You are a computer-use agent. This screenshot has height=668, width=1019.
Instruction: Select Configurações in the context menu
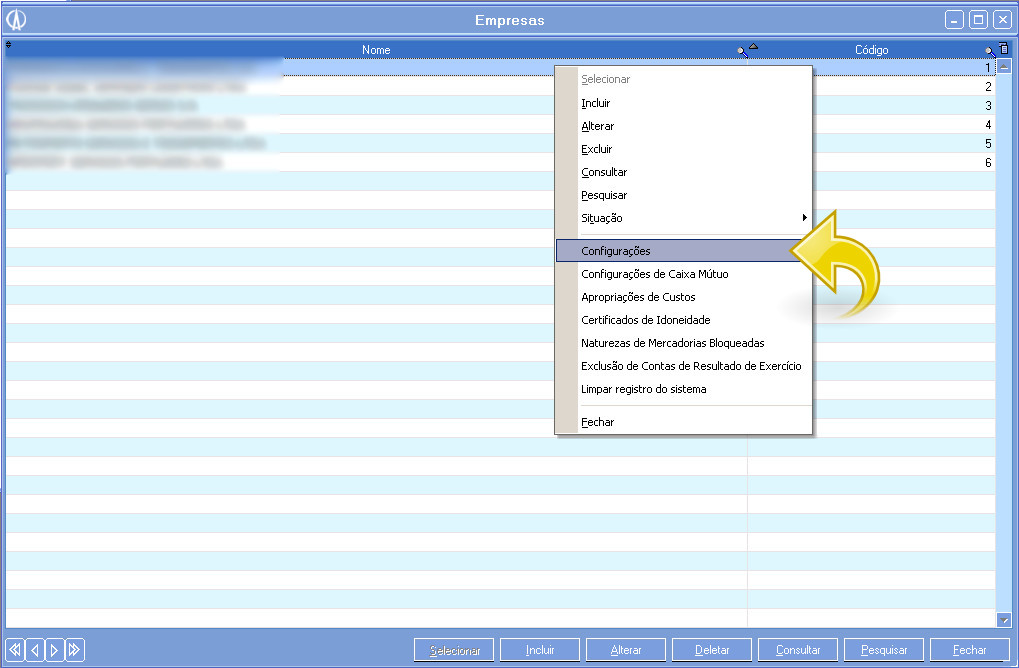click(x=615, y=251)
